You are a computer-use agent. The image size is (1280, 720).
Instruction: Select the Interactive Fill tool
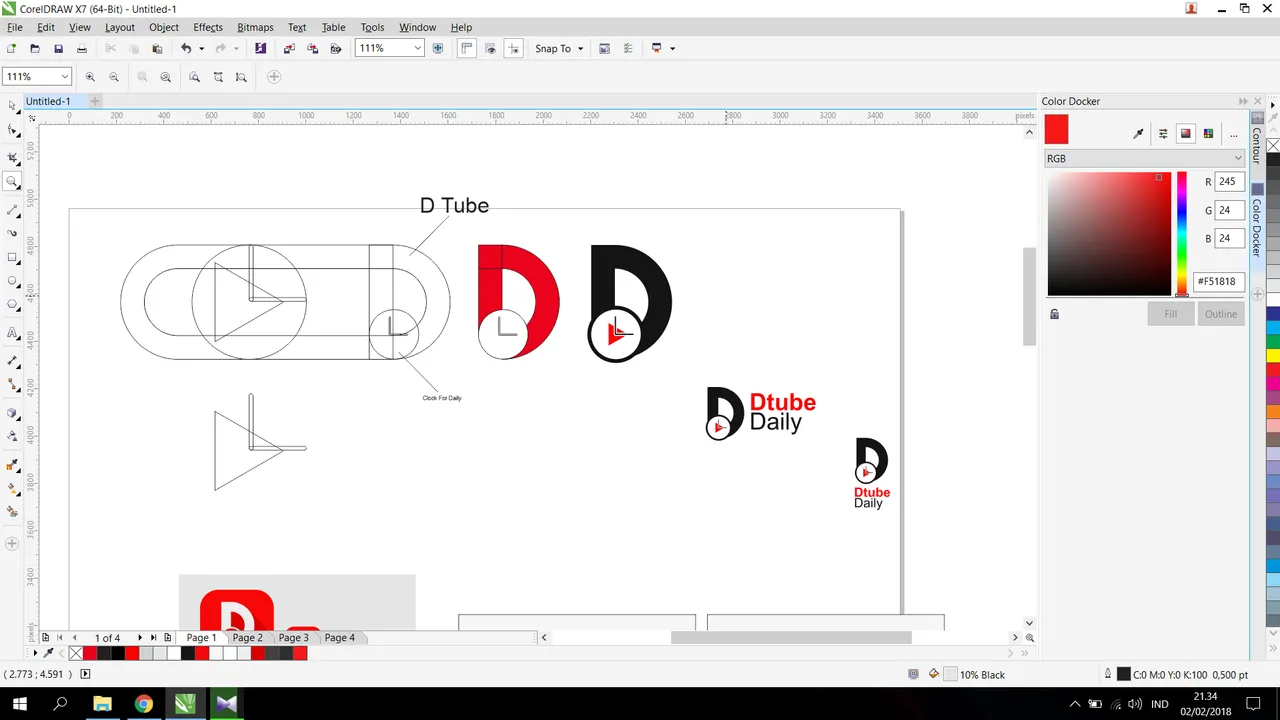12,489
